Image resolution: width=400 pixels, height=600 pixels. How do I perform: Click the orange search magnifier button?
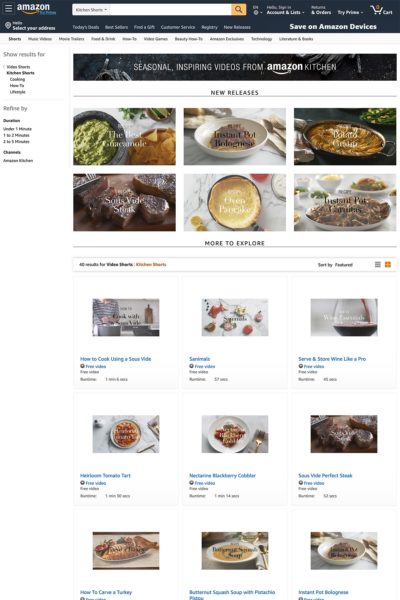(238, 9)
